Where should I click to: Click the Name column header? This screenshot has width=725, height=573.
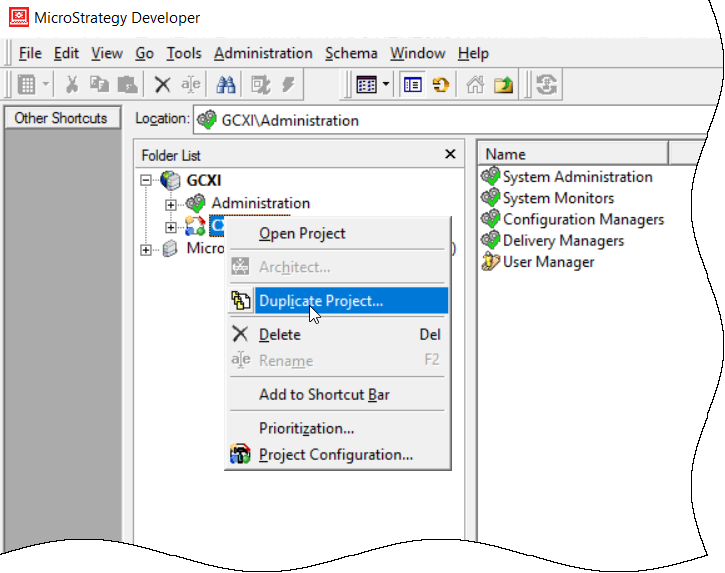click(x=572, y=154)
